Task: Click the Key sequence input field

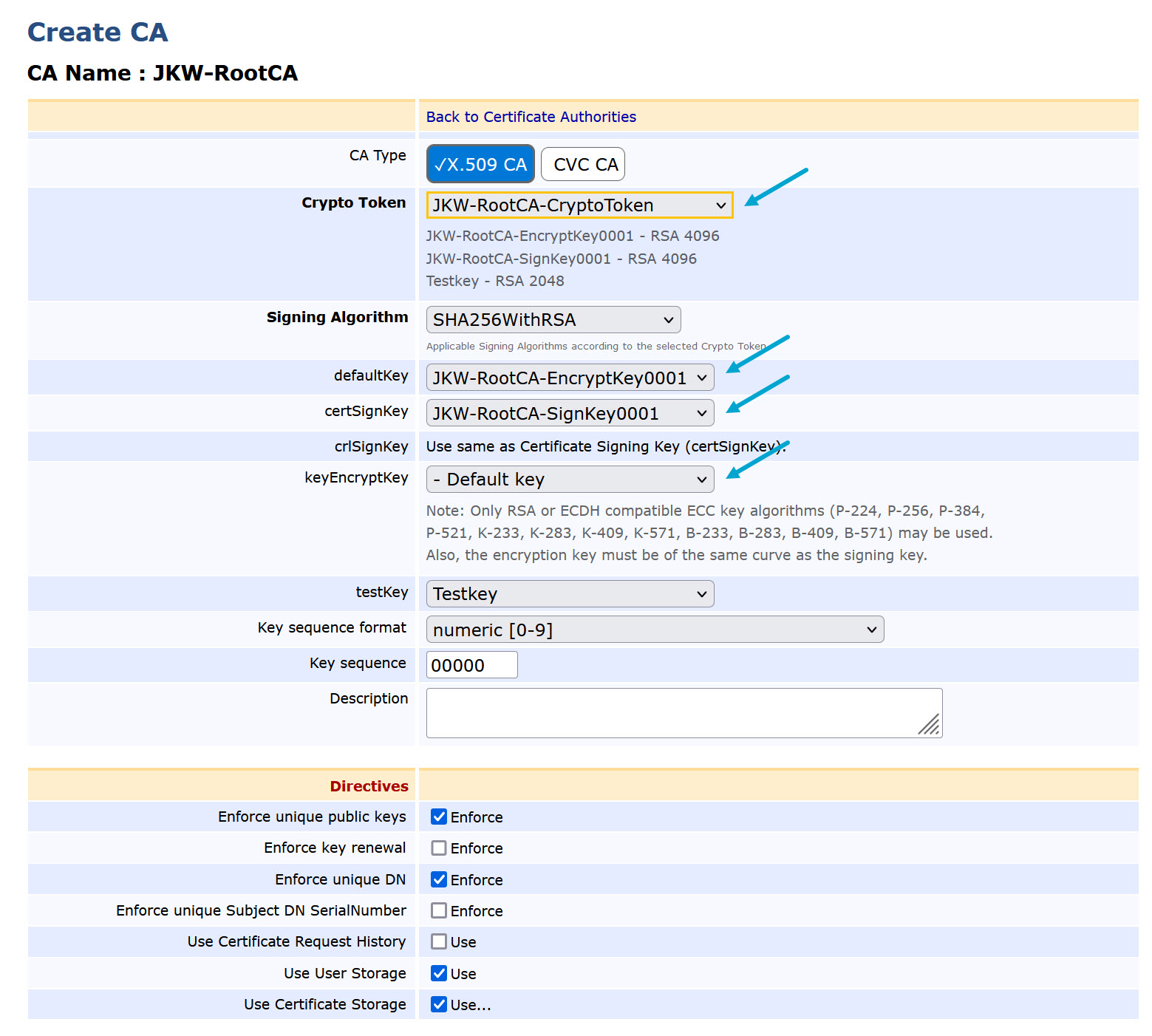Action: 471,665
